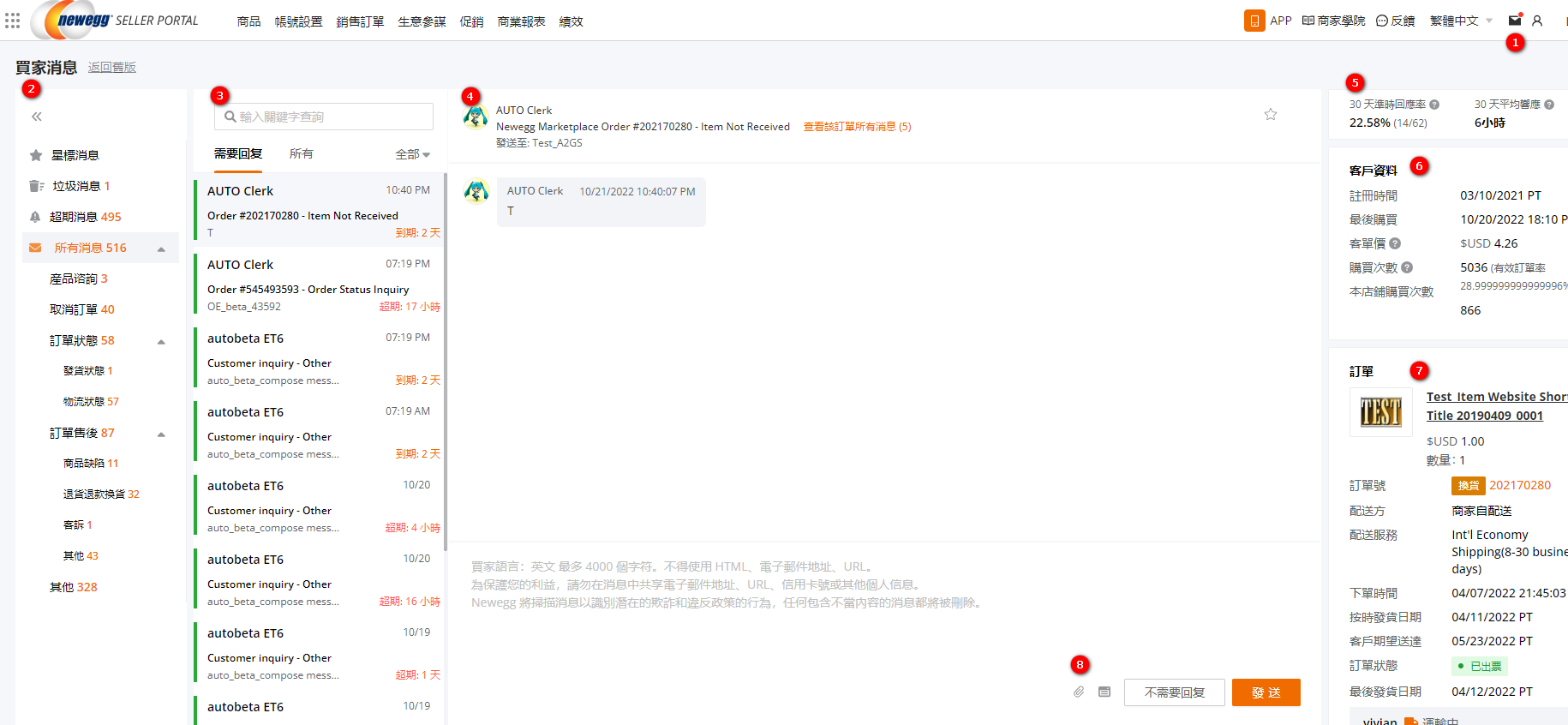Open autobeta ET6 message from 07:19 AM
This screenshot has height=725, width=1568.
318,432
